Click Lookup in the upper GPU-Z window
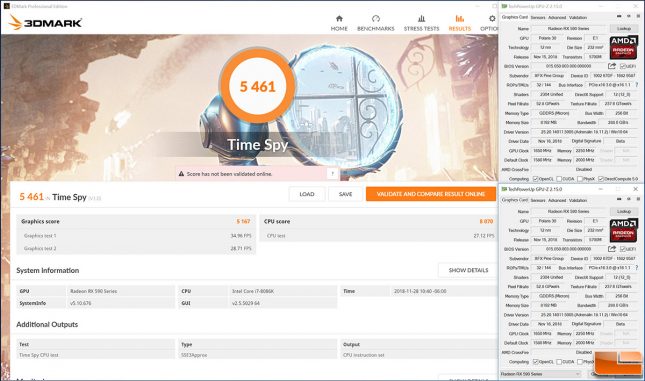 point(624,29)
